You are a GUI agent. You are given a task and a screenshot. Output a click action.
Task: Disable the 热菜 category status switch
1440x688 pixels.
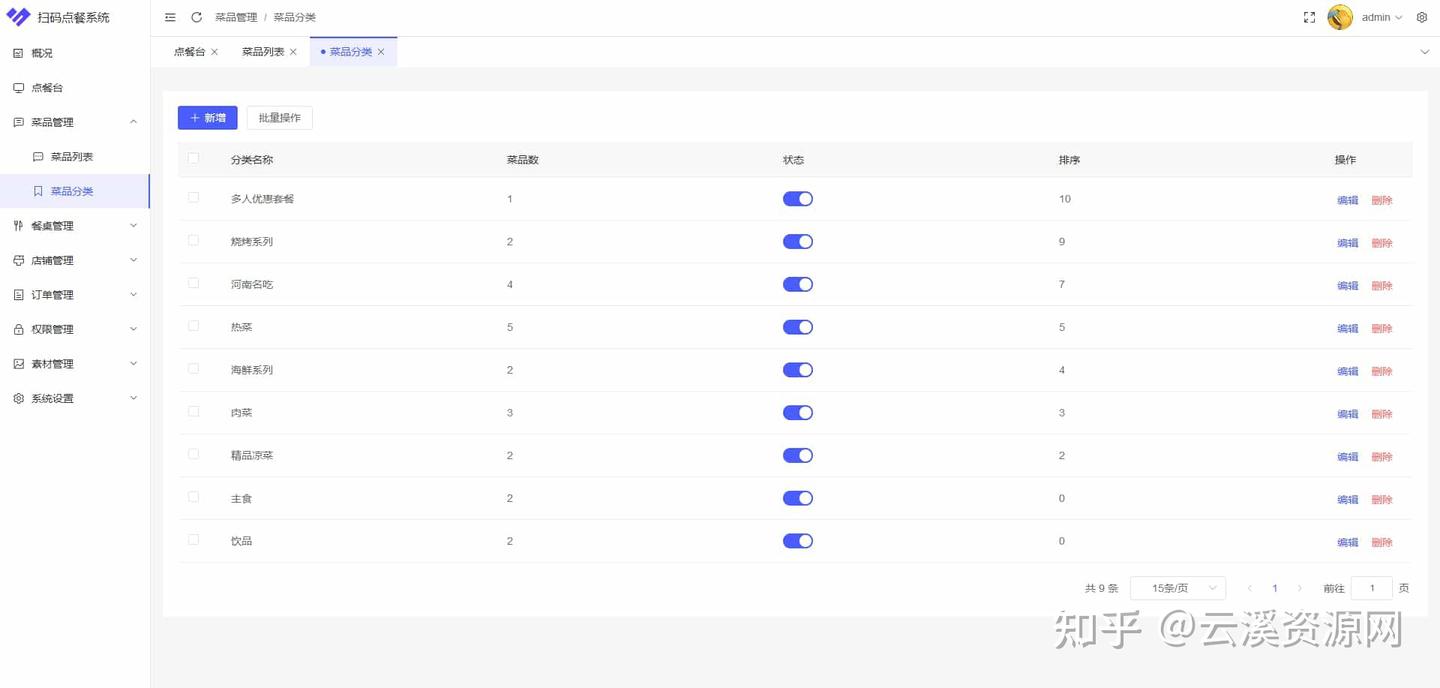pyautogui.click(x=797, y=327)
